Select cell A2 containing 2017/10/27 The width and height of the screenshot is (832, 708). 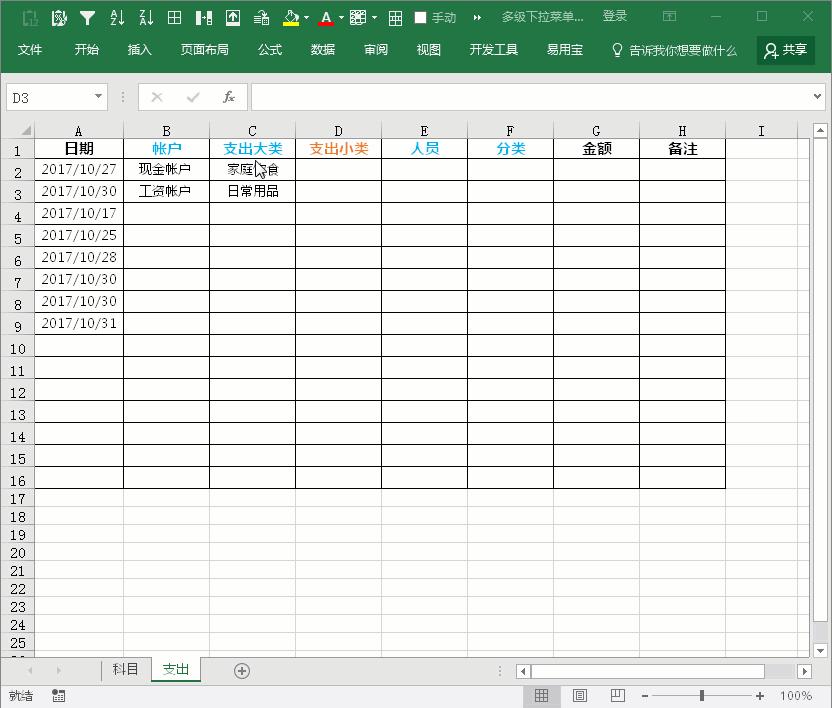coord(79,169)
